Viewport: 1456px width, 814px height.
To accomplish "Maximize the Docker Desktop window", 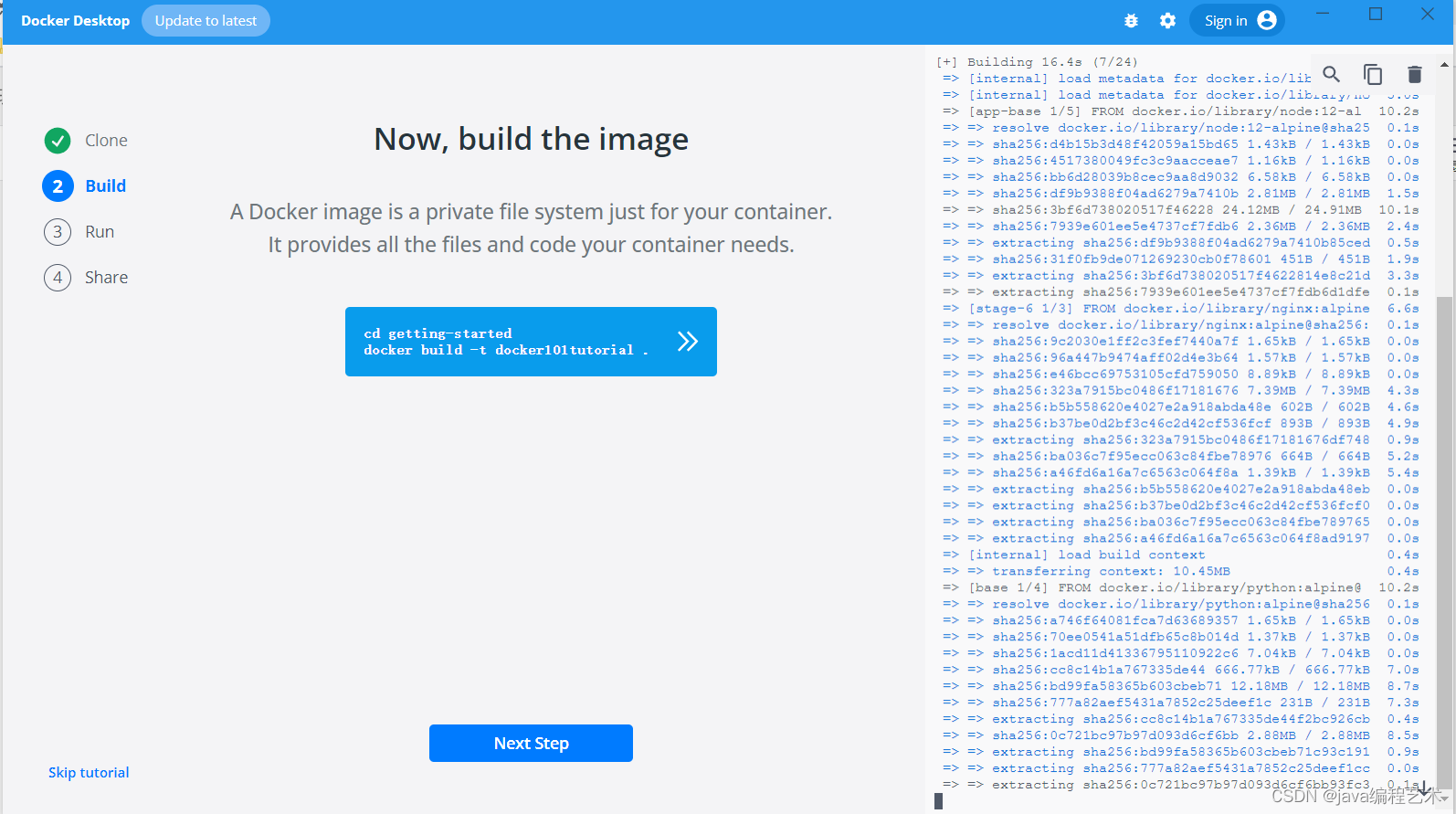I will tap(1376, 14).
